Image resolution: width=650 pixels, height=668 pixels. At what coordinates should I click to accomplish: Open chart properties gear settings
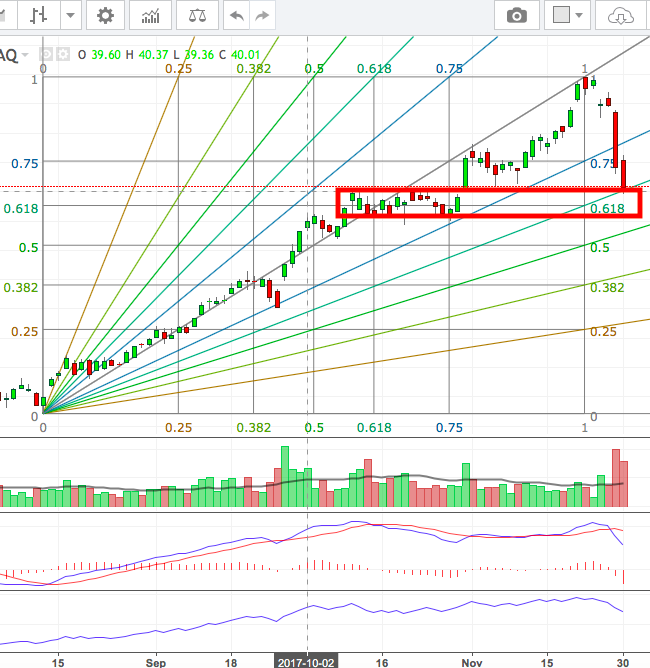point(105,16)
